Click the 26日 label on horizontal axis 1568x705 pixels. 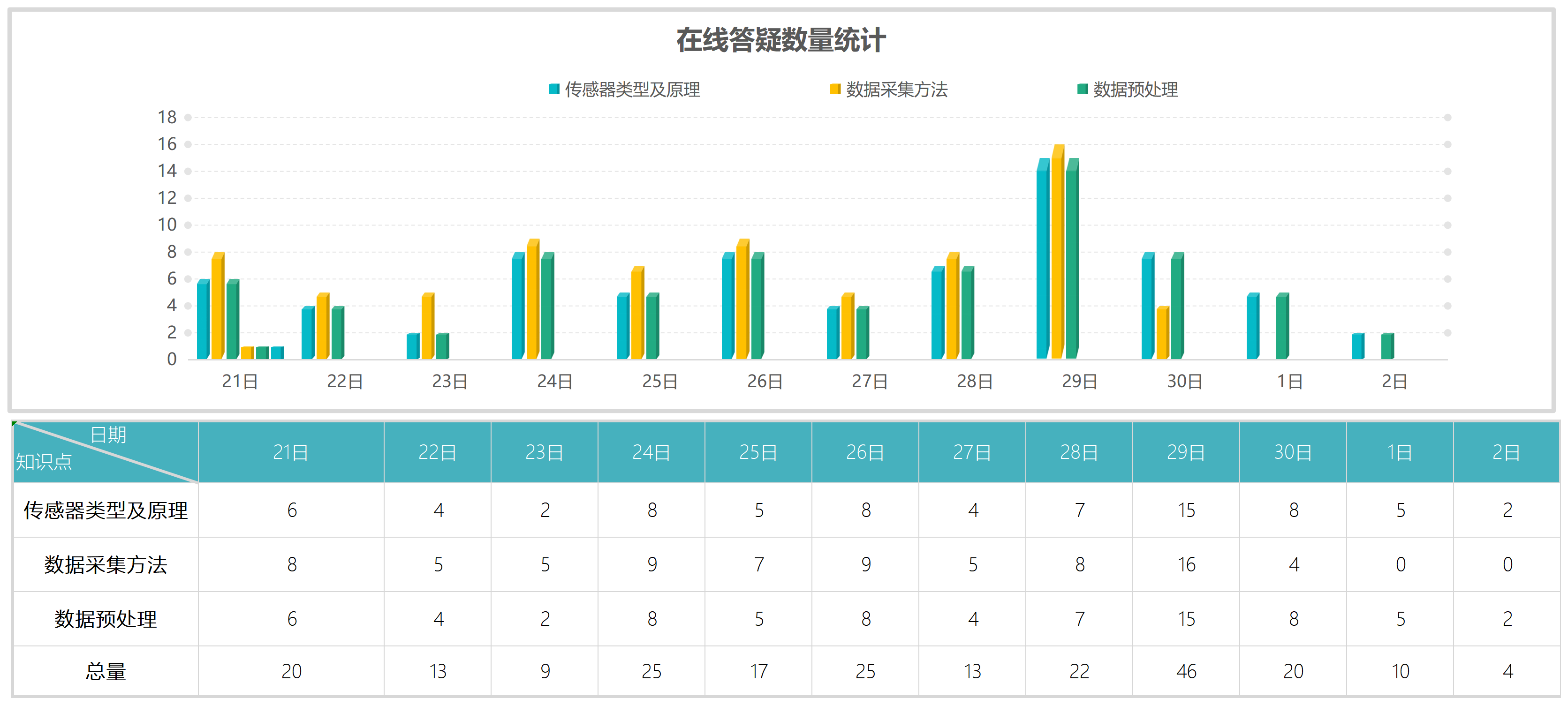coord(765,382)
